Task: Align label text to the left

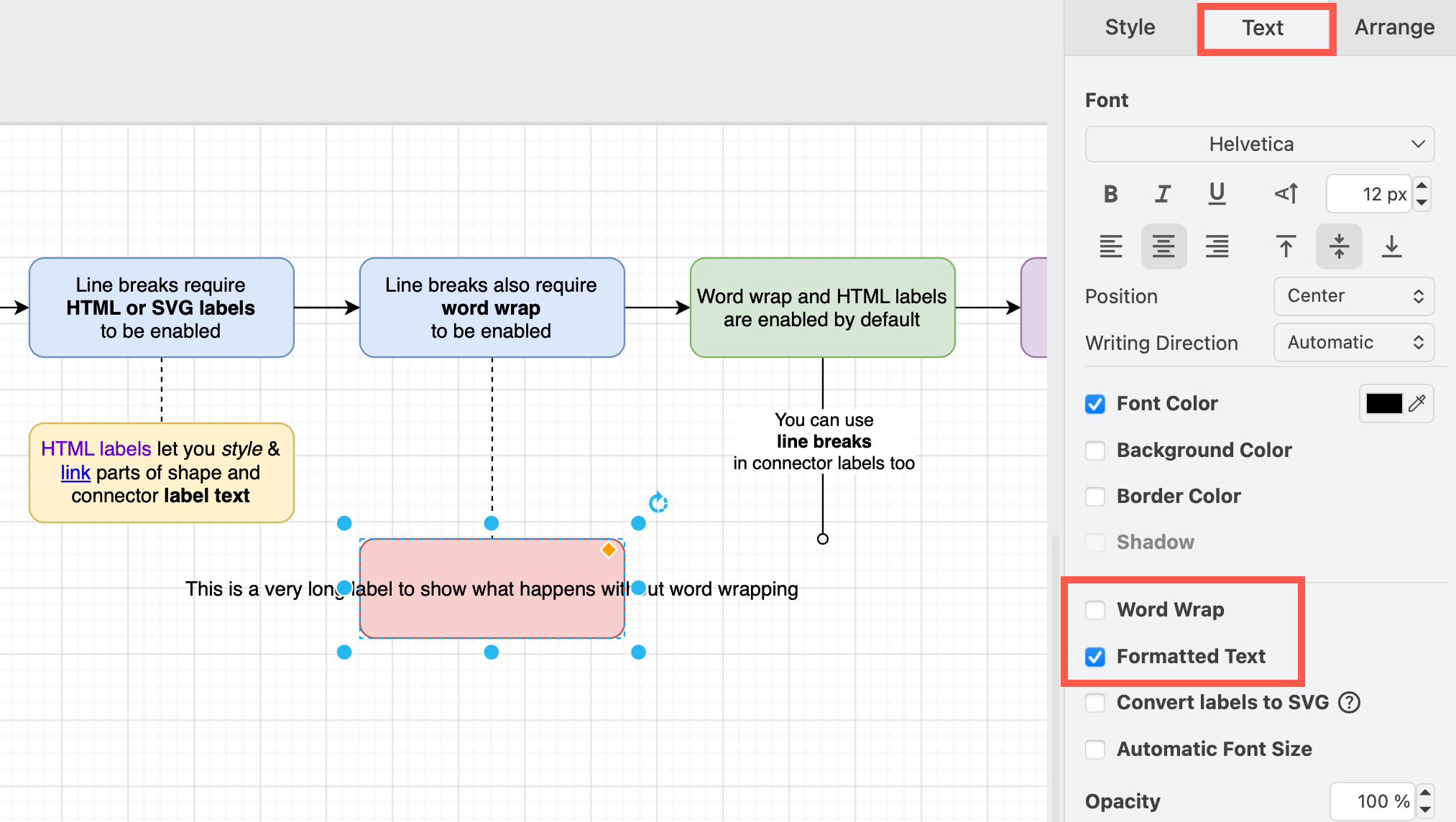Action: [x=1110, y=246]
